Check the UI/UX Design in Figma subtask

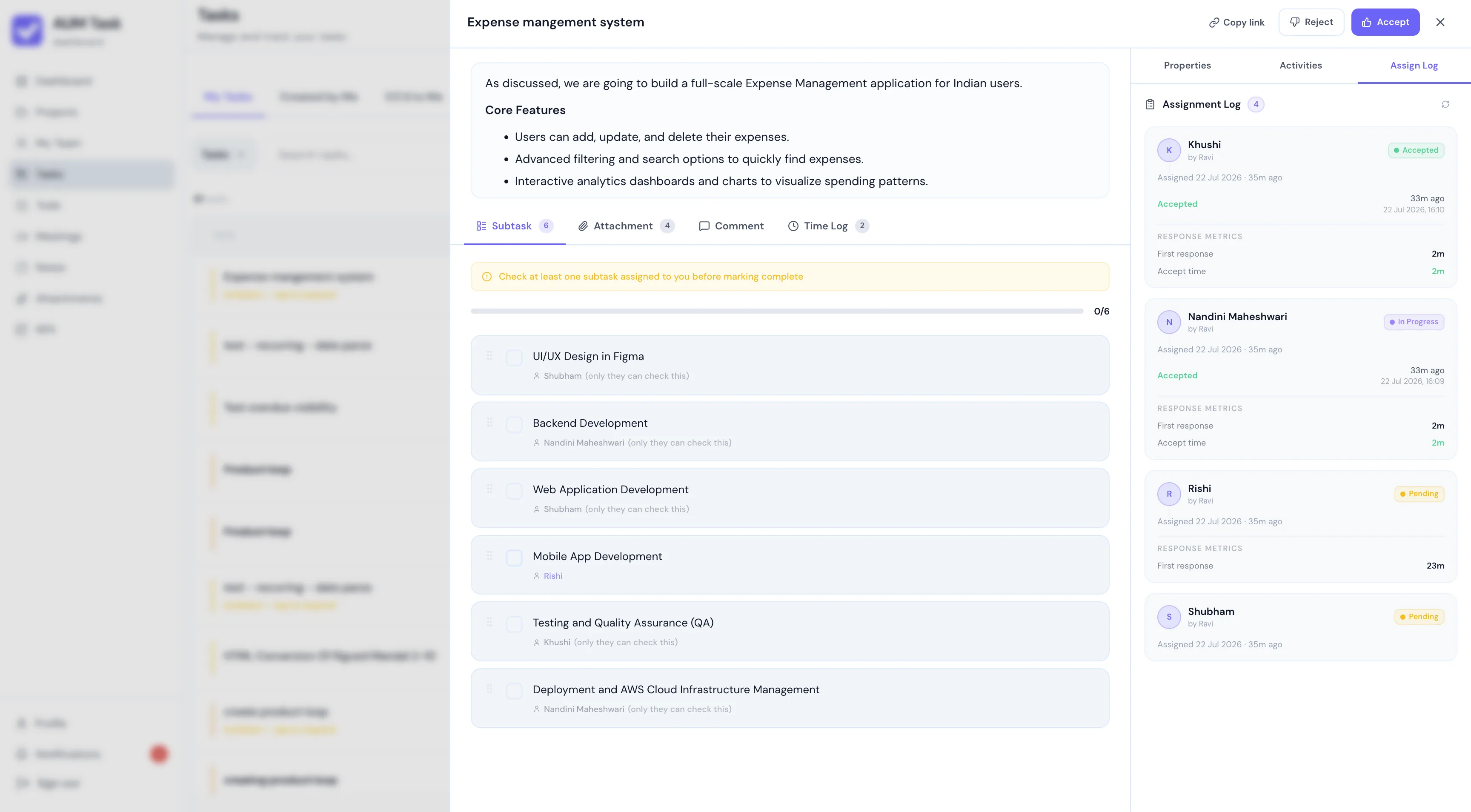click(514, 358)
